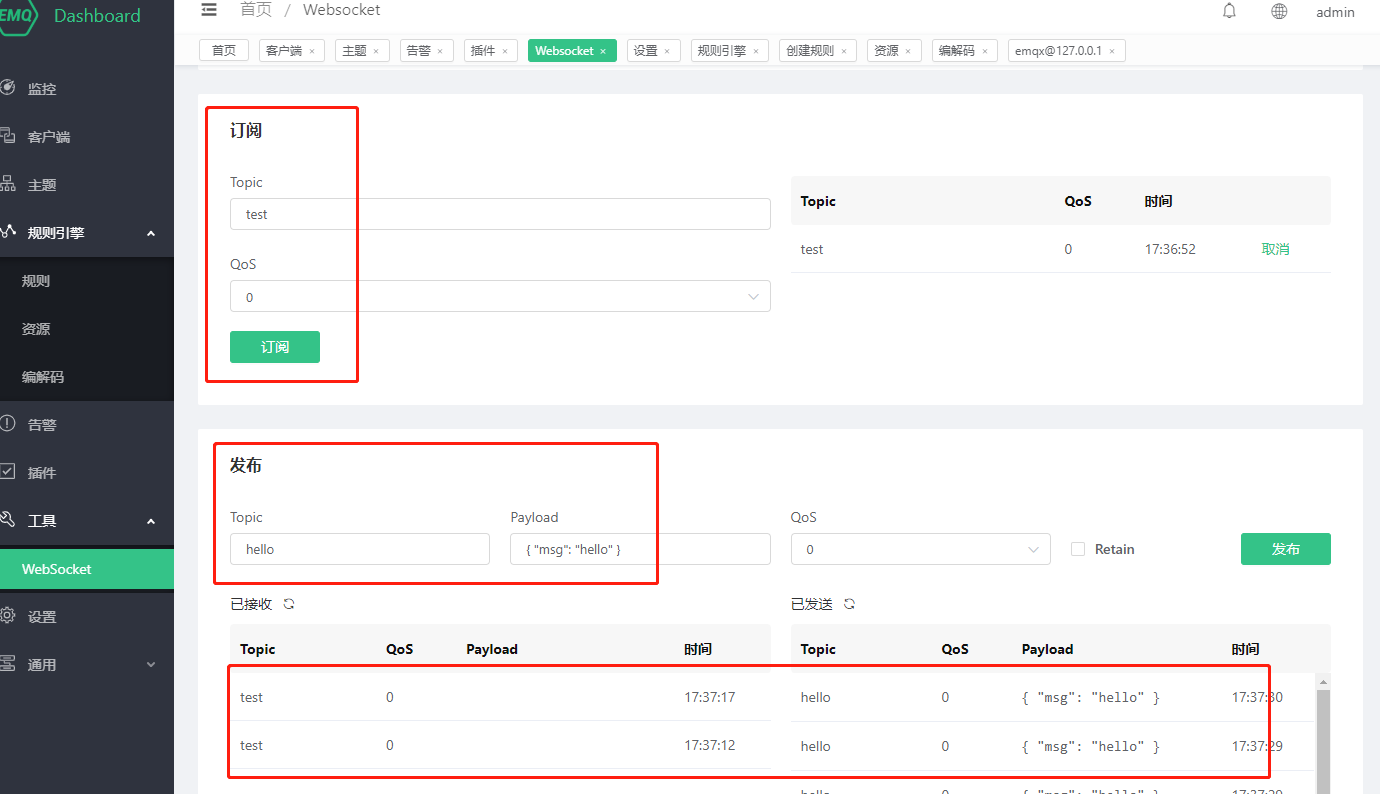Close the Websocket tab

[603, 51]
